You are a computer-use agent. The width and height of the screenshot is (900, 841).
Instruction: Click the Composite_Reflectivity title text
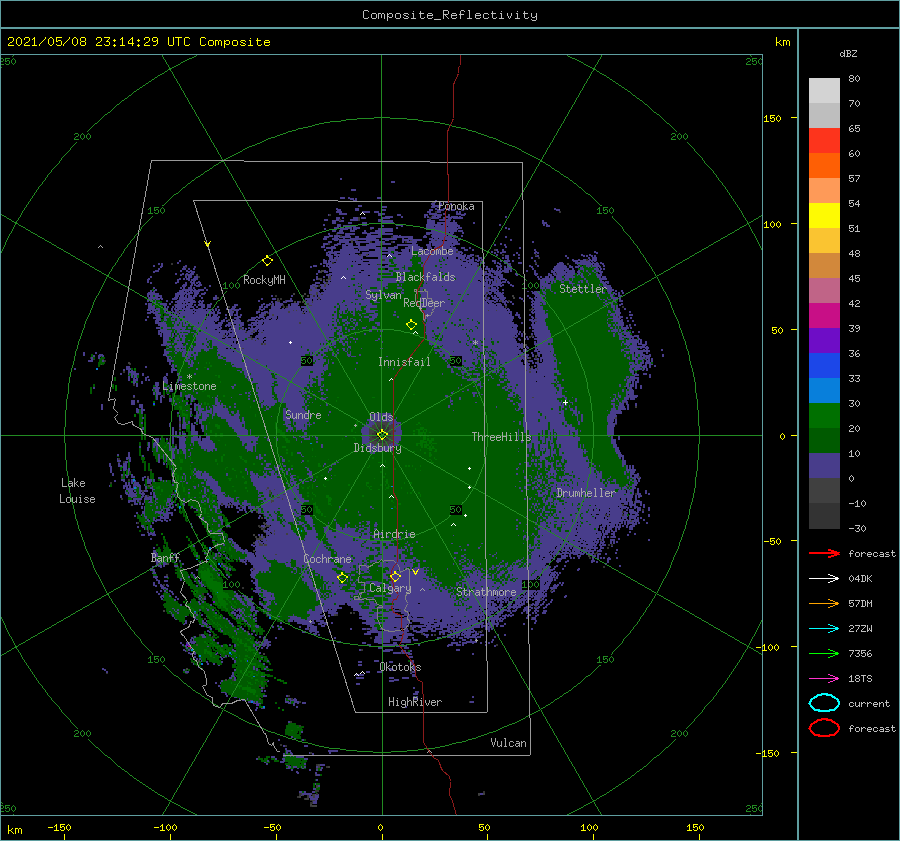click(450, 15)
